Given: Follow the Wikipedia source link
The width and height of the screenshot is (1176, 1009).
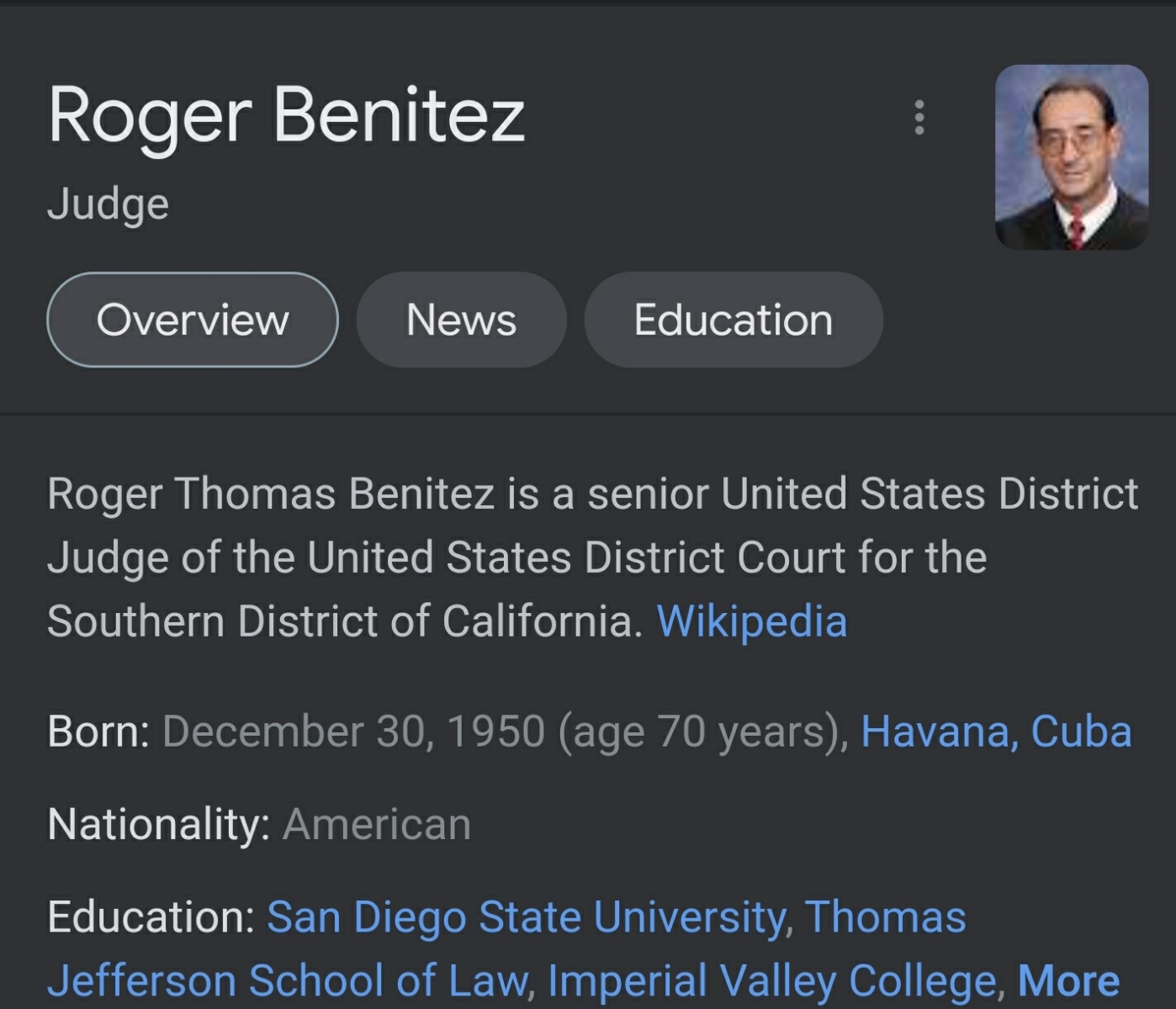Looking at the screenshot, I should pyautogui.click(x=751, y=621).
